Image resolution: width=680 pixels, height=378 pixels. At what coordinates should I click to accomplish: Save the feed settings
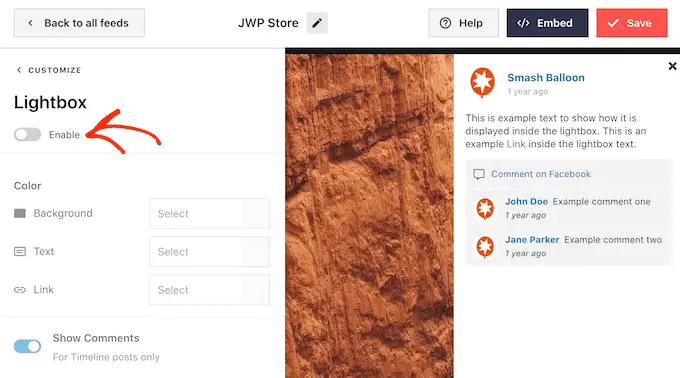click(631, 23)
